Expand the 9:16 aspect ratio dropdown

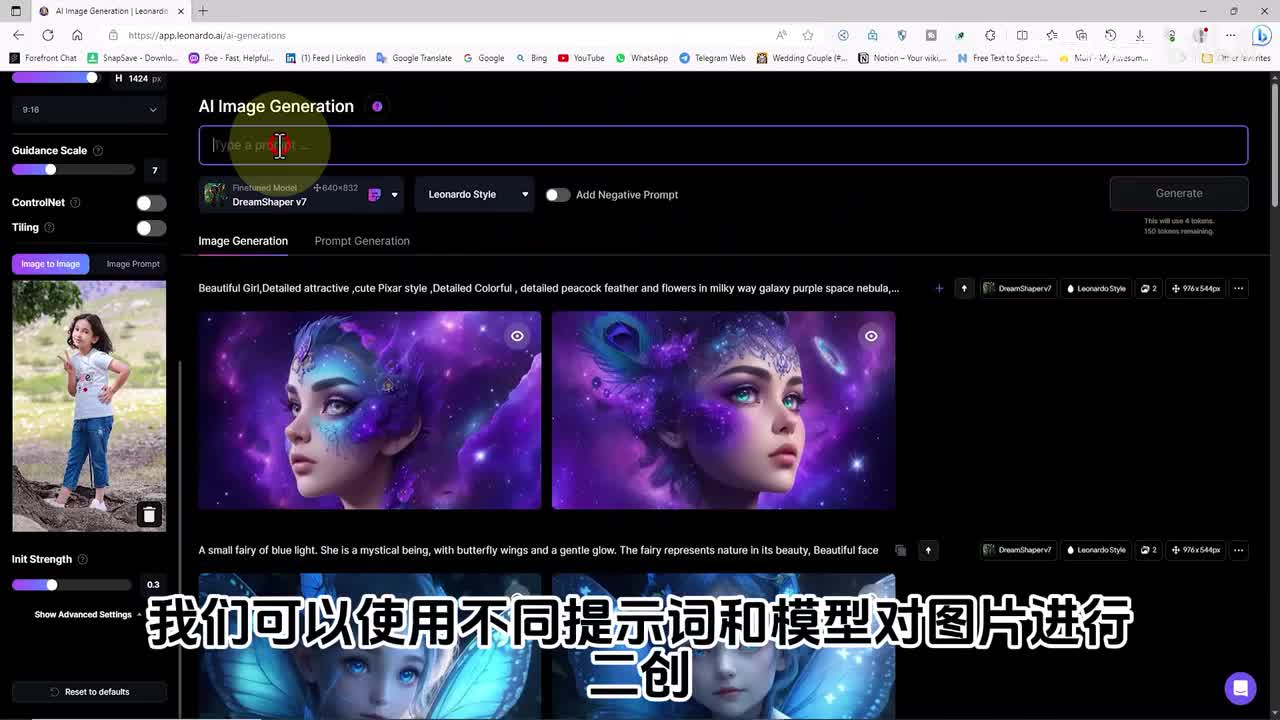(x=89, y=110)
